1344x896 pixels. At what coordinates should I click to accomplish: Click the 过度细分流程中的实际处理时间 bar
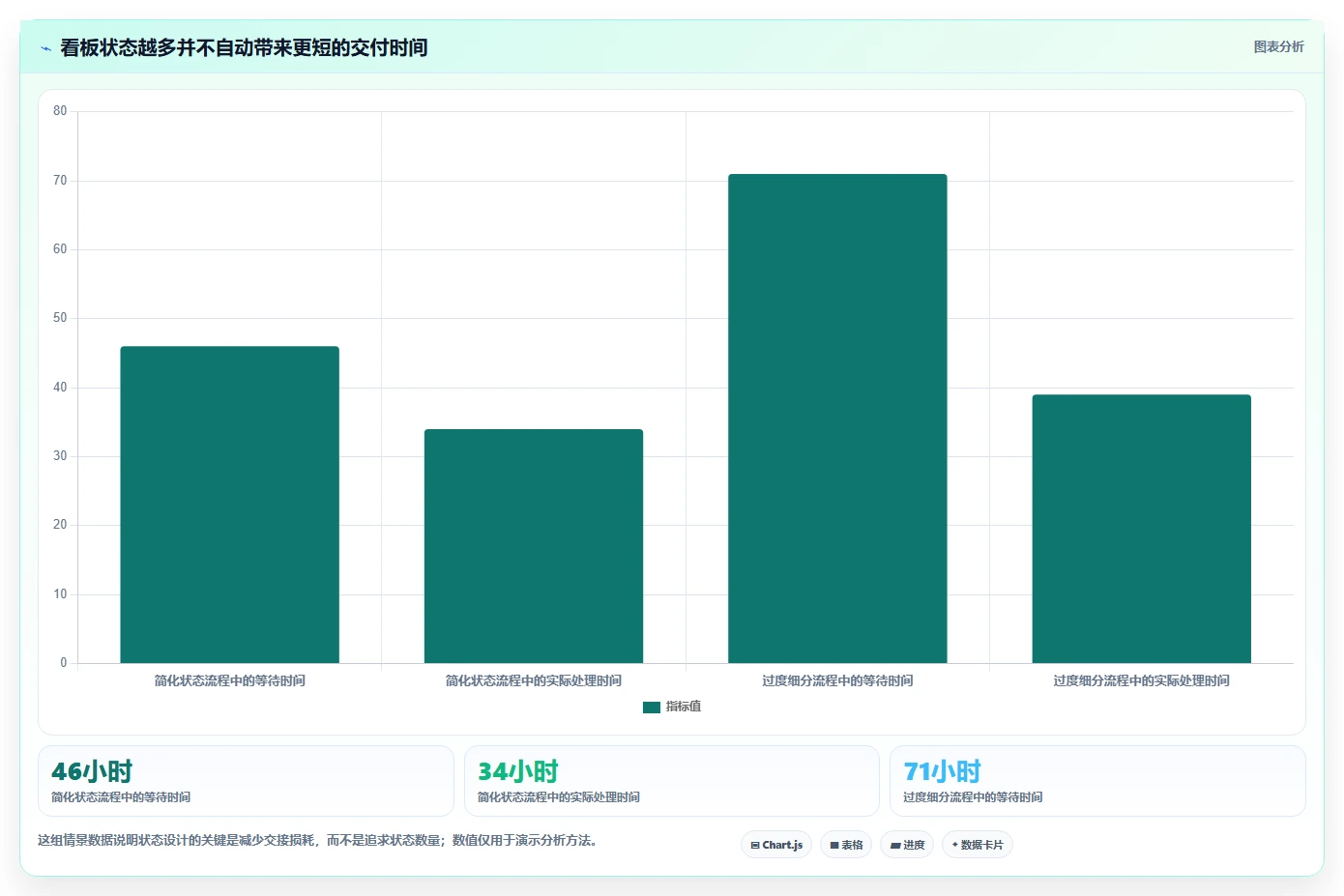click(x=1142, y=529)
